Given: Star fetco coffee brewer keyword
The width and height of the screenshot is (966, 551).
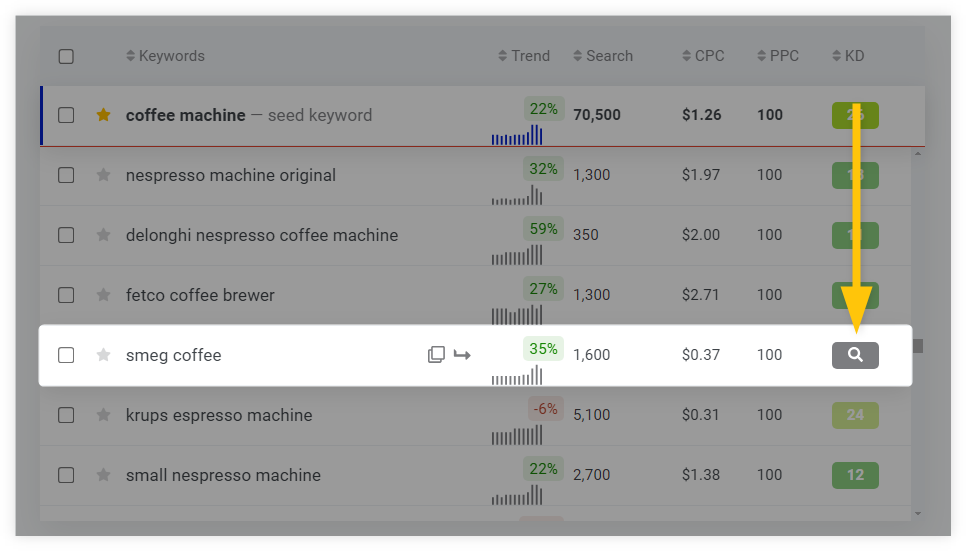Looking at the screenshot, I should pos(104,295).
